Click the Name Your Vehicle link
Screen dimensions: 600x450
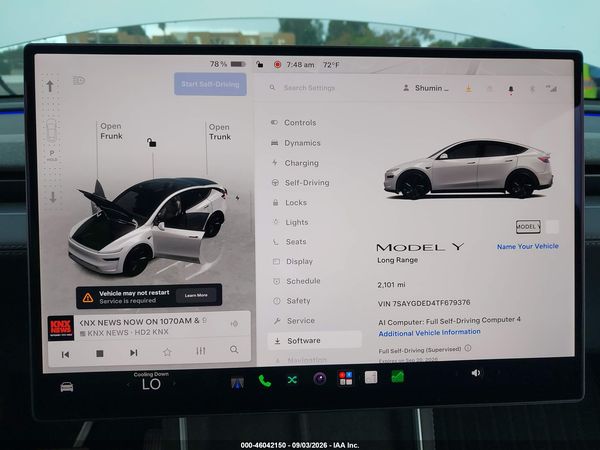pos(528,246)
